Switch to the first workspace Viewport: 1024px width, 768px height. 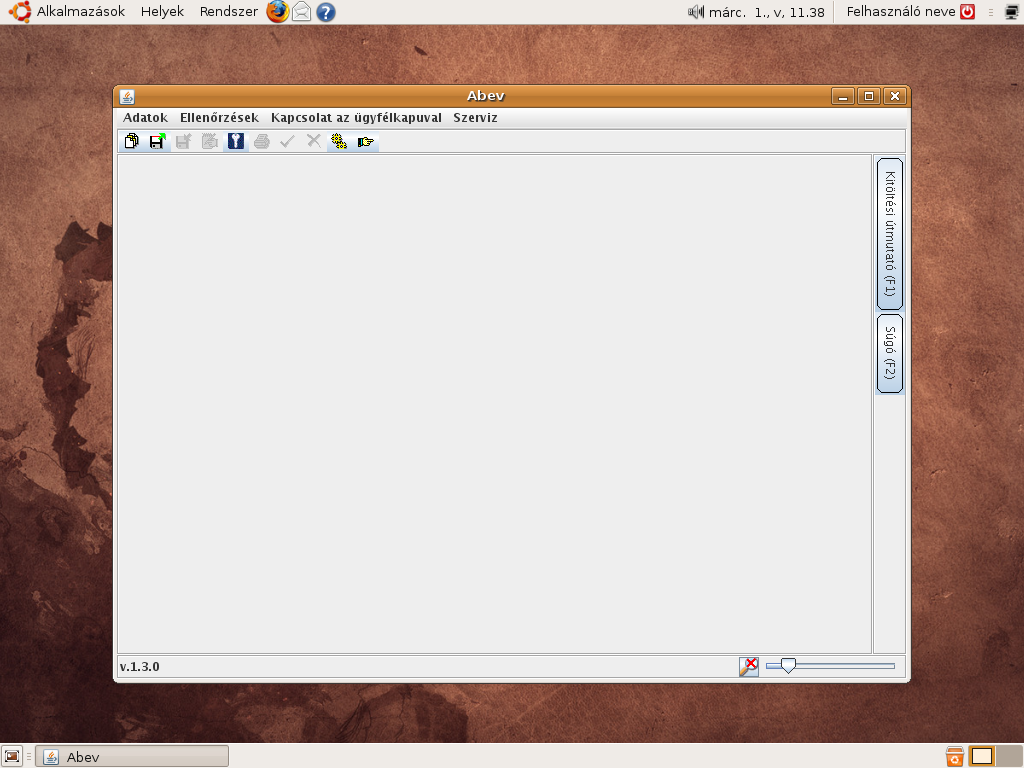(x=982, y=757)
